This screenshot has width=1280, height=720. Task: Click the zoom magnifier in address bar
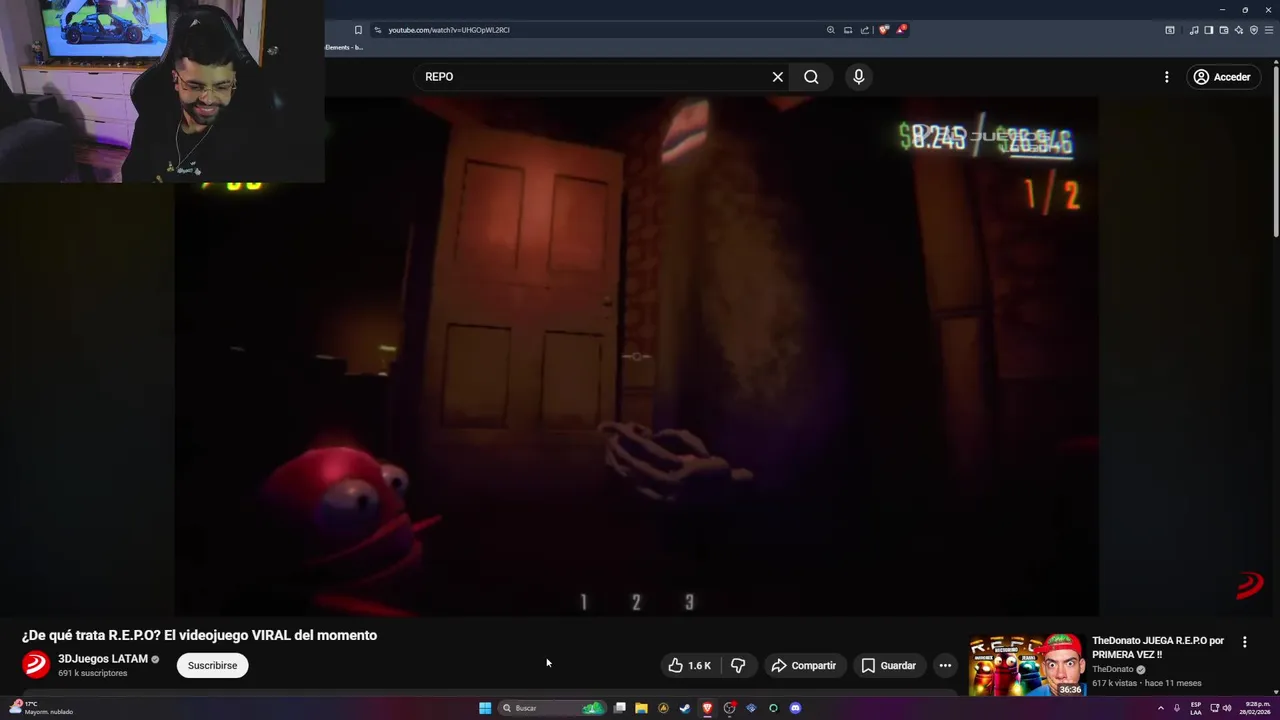pyautogui.click(x=830, y=30)
